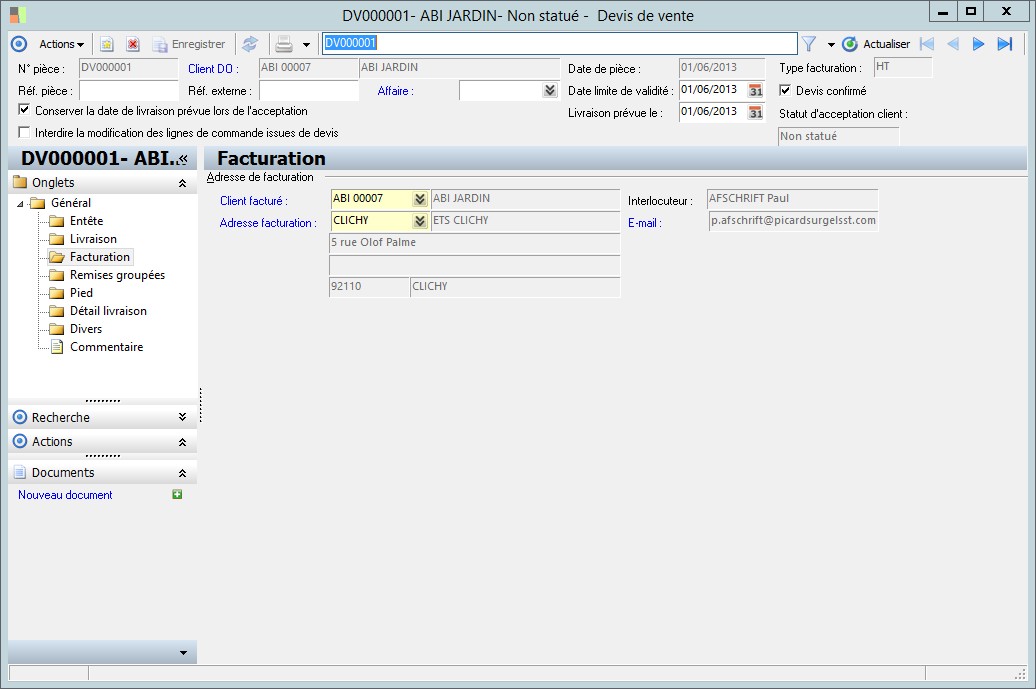Image resolution: width=1036 pixels, height=689 pixels.
Task: Click the printer icon in toolbar
Action: point(283,44)
